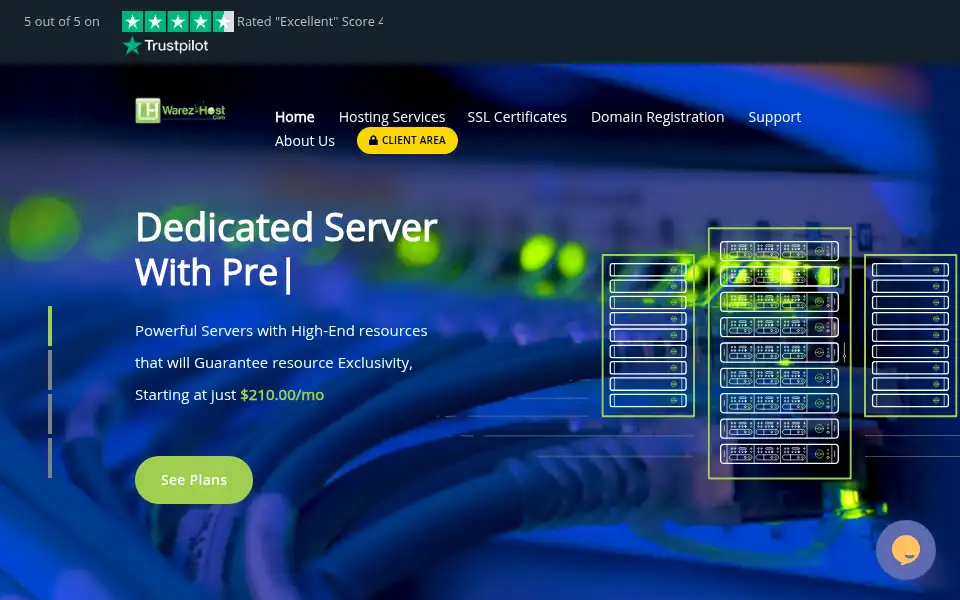Click the See Plans button

pos(193,480)
